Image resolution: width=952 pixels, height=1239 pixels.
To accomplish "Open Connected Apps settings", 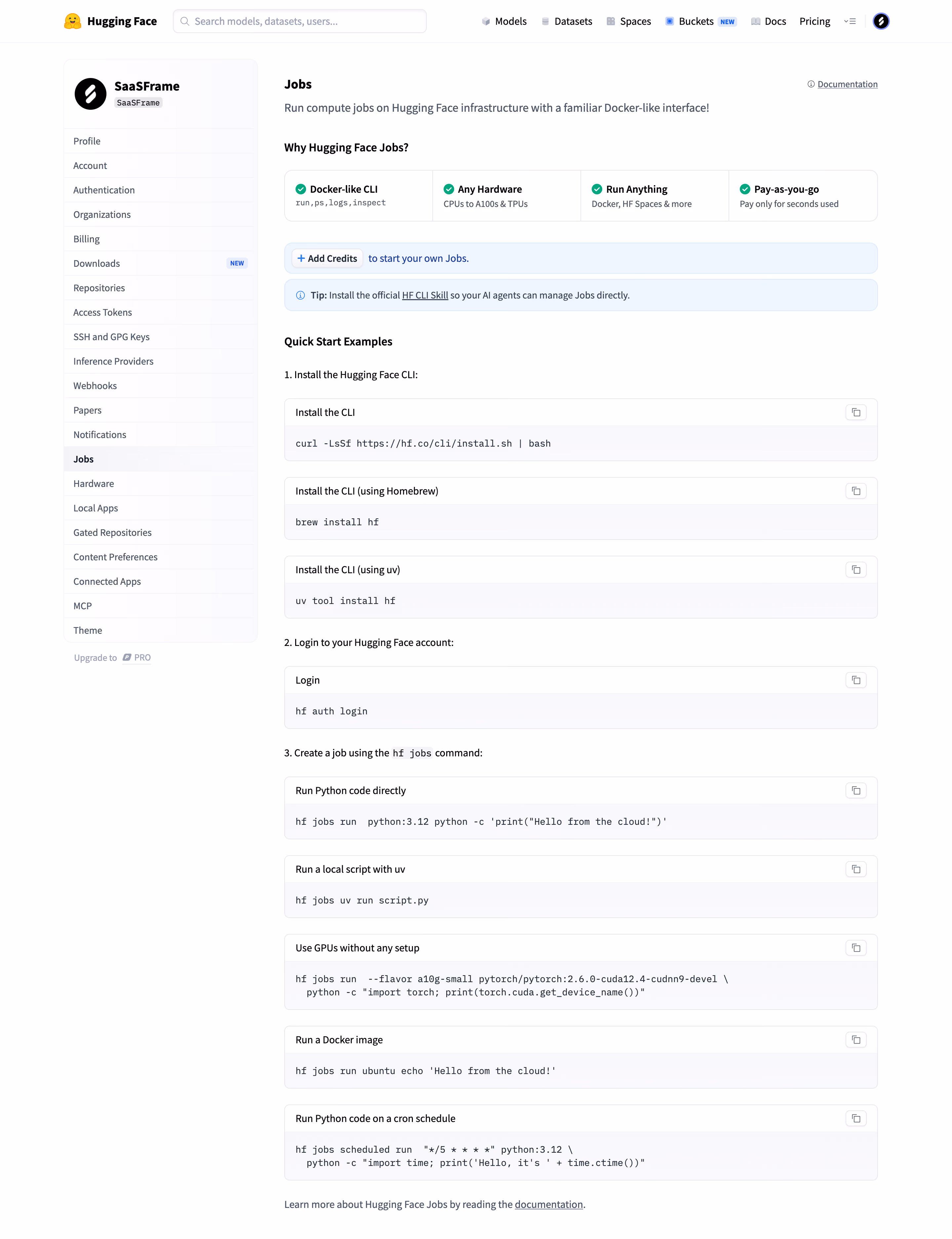I will (x=160, y=581).
